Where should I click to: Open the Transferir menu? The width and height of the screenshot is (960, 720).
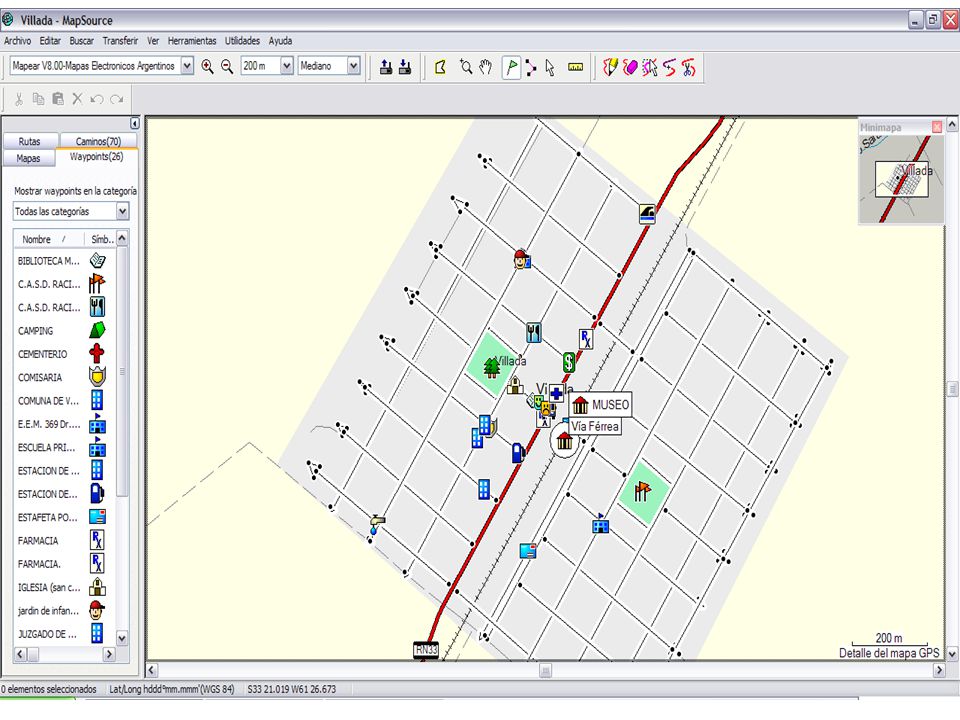120,41
